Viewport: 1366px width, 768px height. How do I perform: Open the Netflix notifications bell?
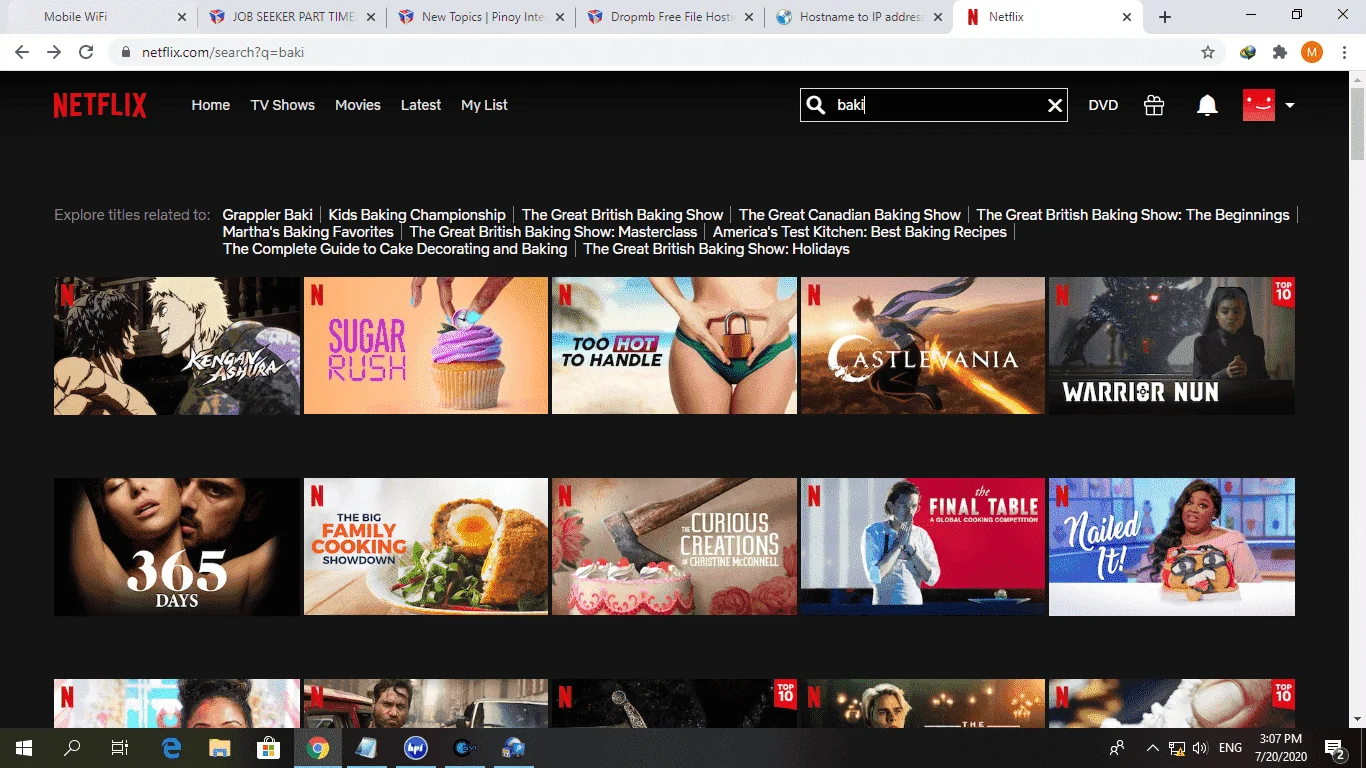coord(1207,105)
